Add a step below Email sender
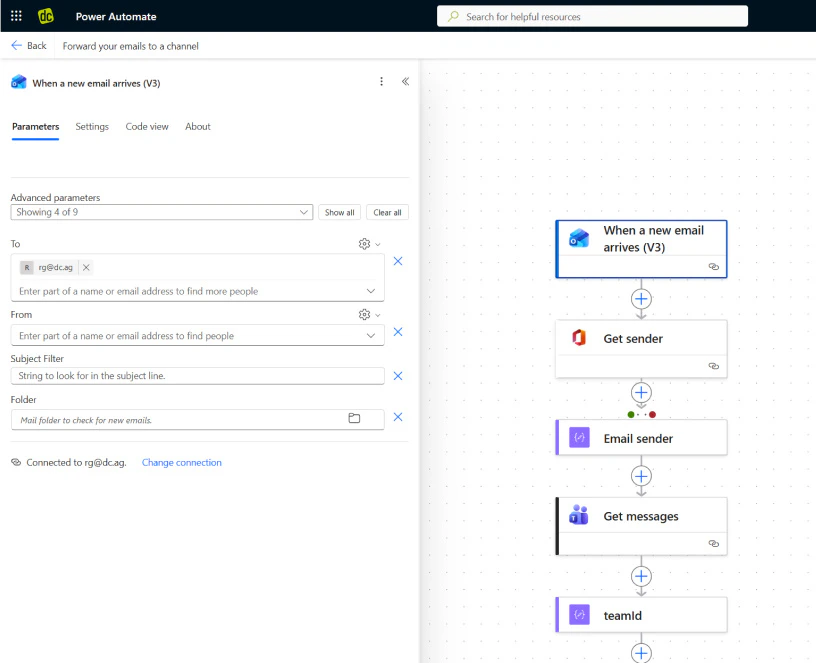816x663 pixels. tap(641, 476)
